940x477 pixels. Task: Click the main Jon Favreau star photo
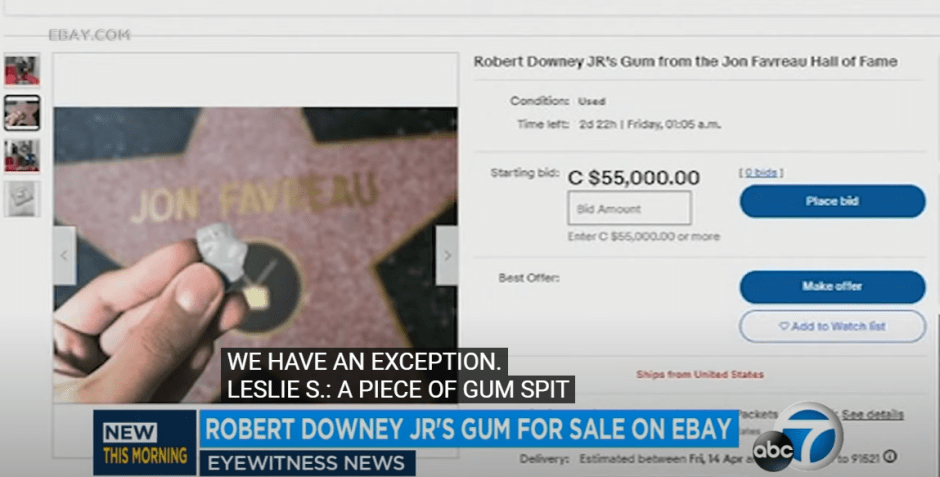[255, 255]
